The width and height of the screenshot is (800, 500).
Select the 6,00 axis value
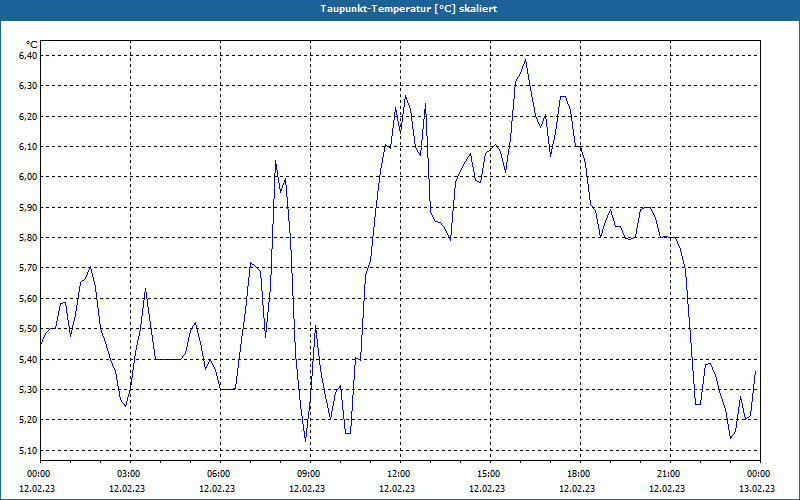28,177
